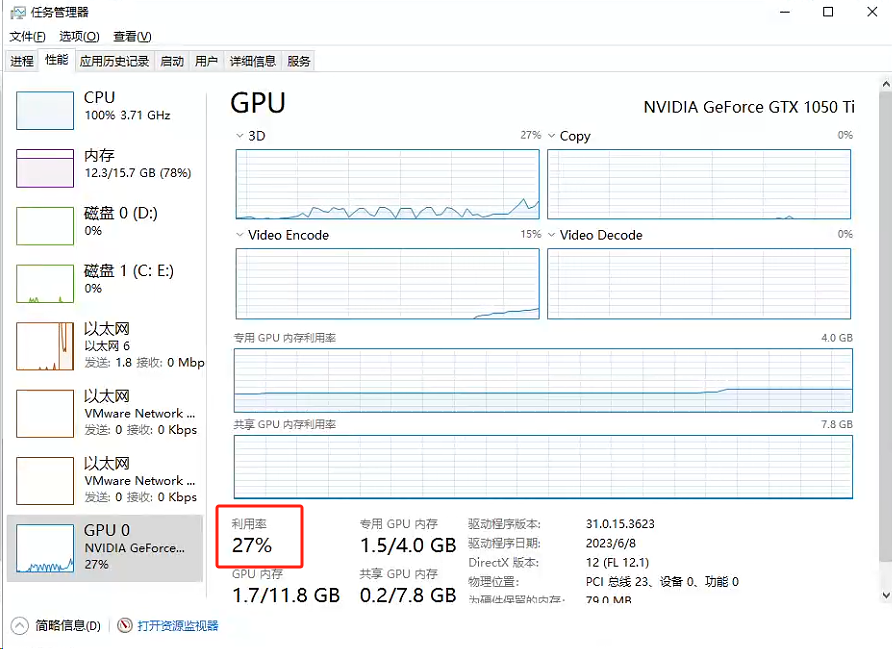This screenshot has width=892, height=649.
Task: Select the CPU performance thumbnail graph
Action: click(45, 110)
